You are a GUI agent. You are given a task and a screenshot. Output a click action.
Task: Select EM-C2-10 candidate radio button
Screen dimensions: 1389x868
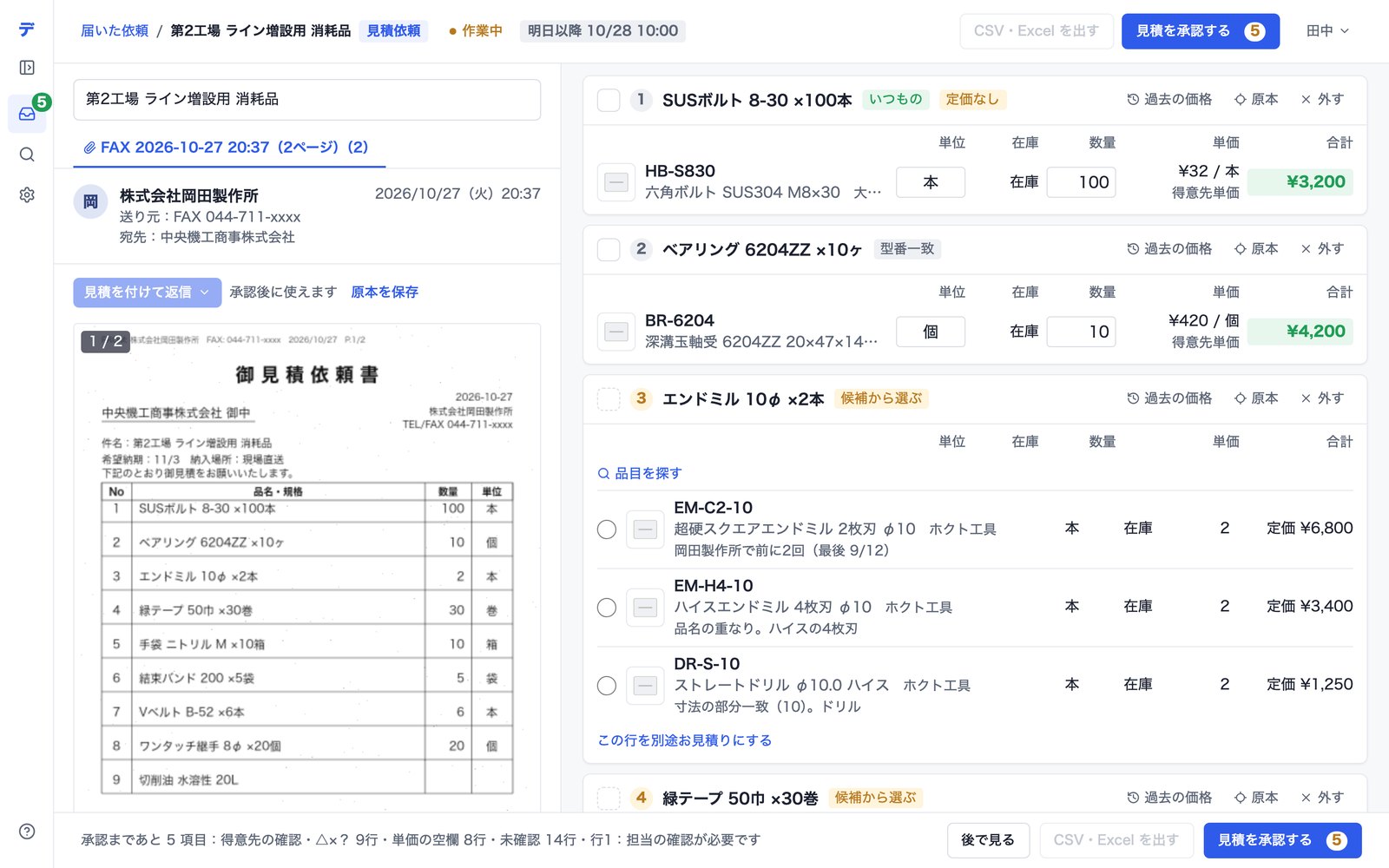point(607,529)
